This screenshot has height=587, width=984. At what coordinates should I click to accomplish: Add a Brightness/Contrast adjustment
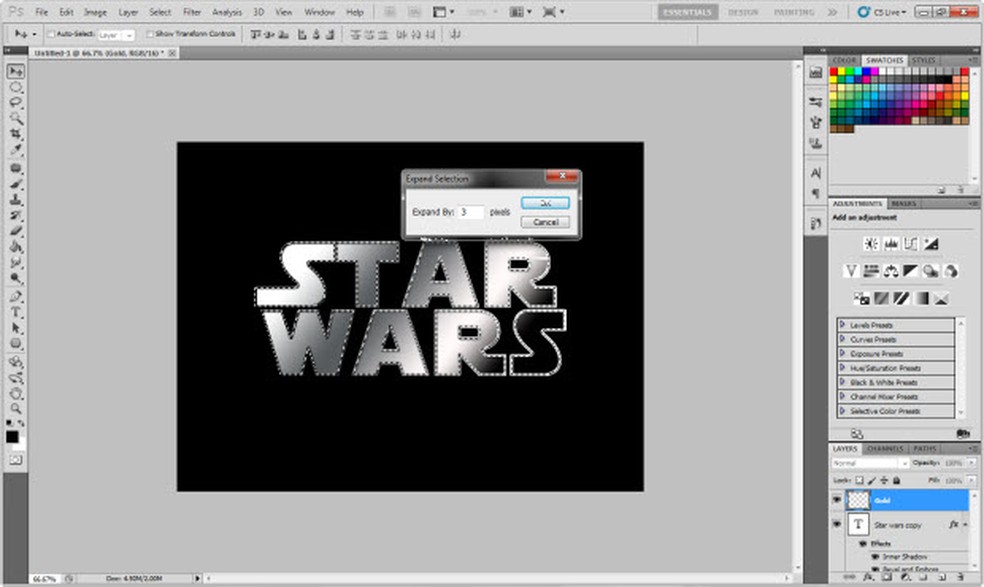pos(870,243)
